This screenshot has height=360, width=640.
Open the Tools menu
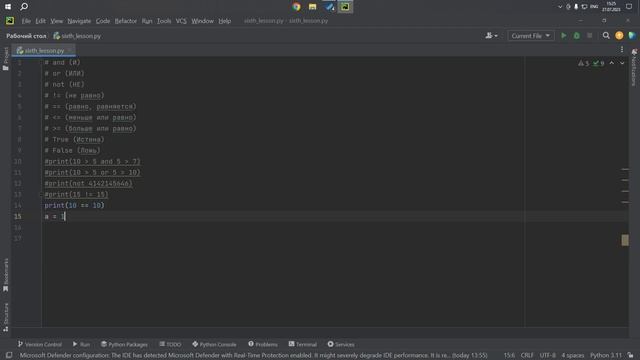[x=164, y=21]
